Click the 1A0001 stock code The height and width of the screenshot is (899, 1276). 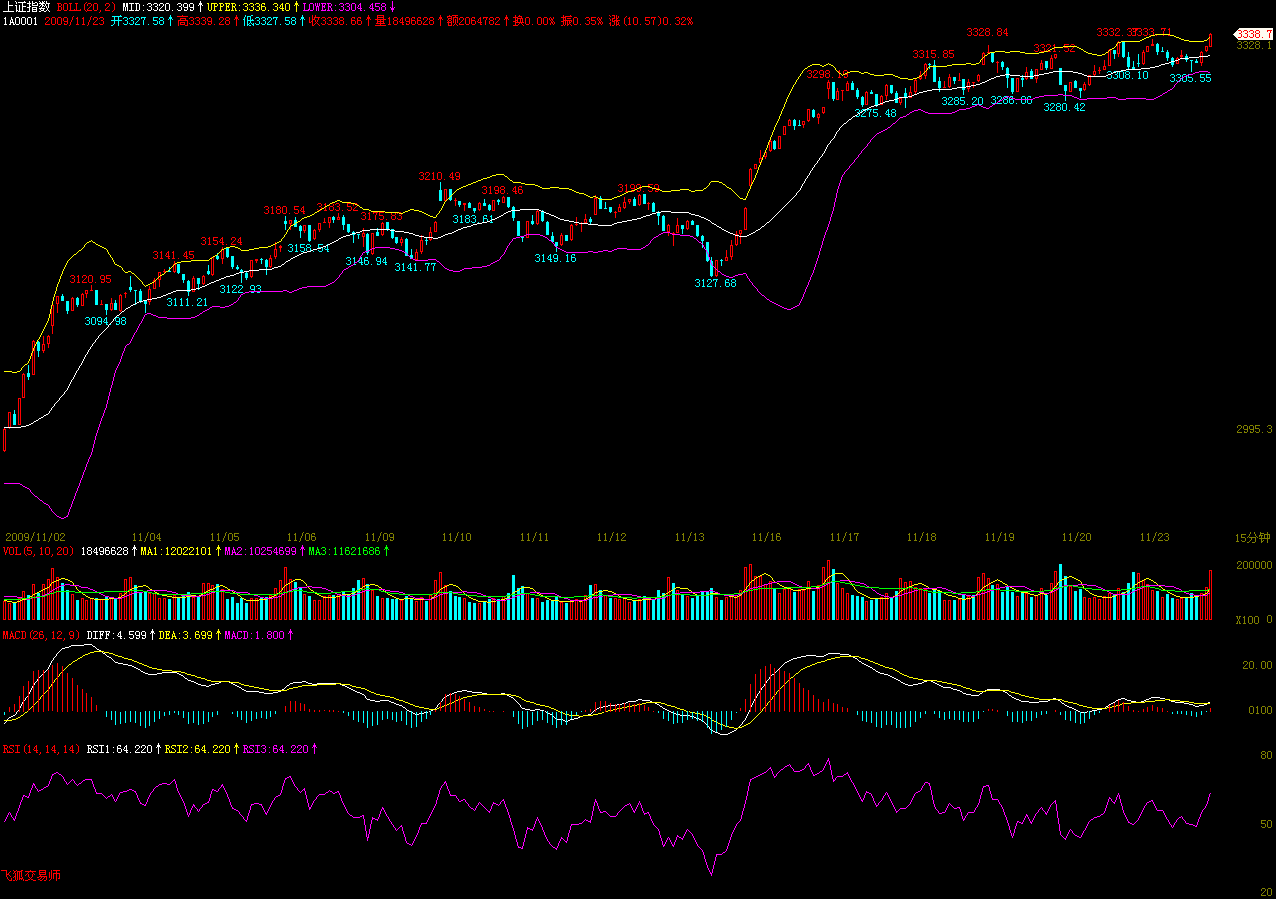(x=21, y=20)
